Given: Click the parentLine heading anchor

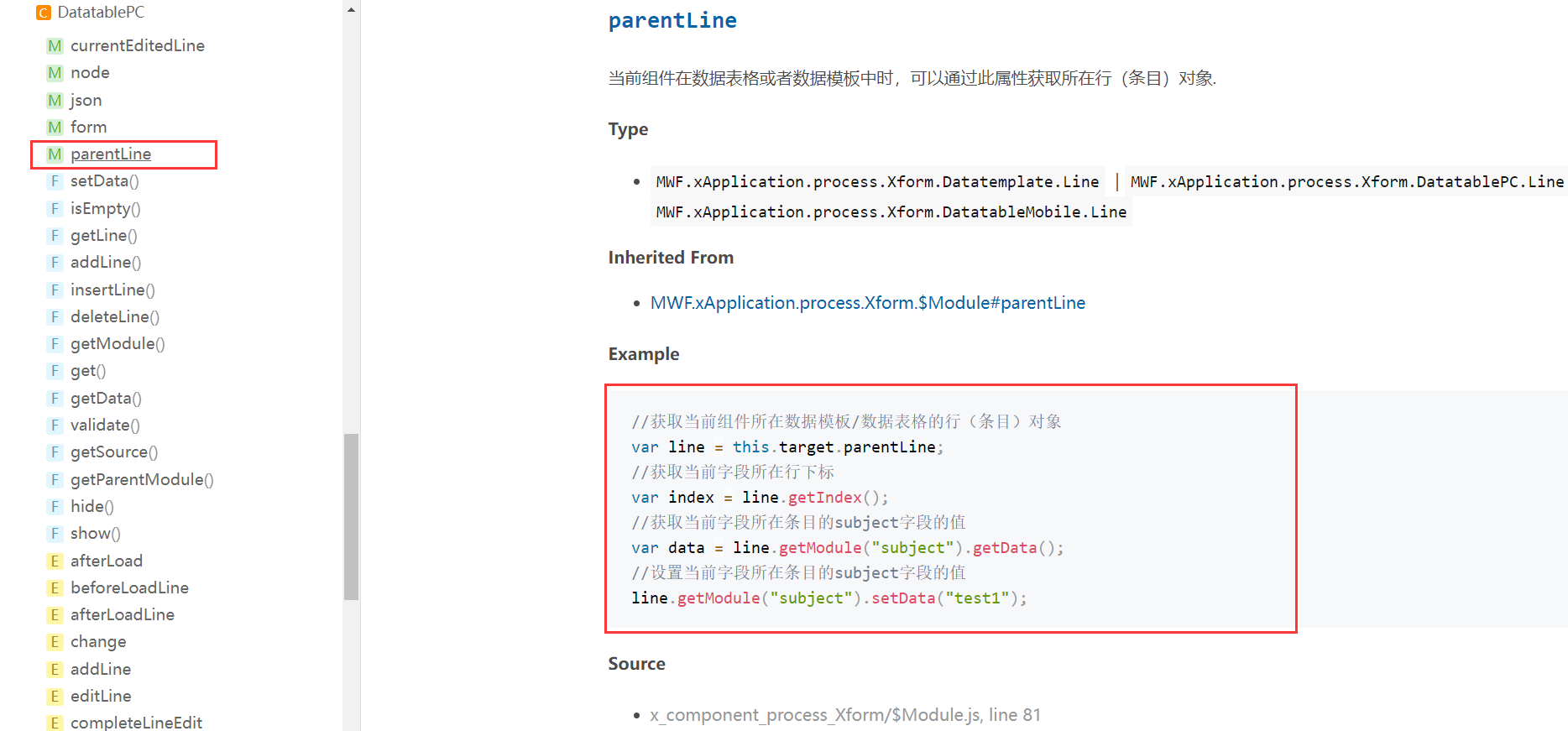Looking at the screenshot, I should tap(672, 21).
